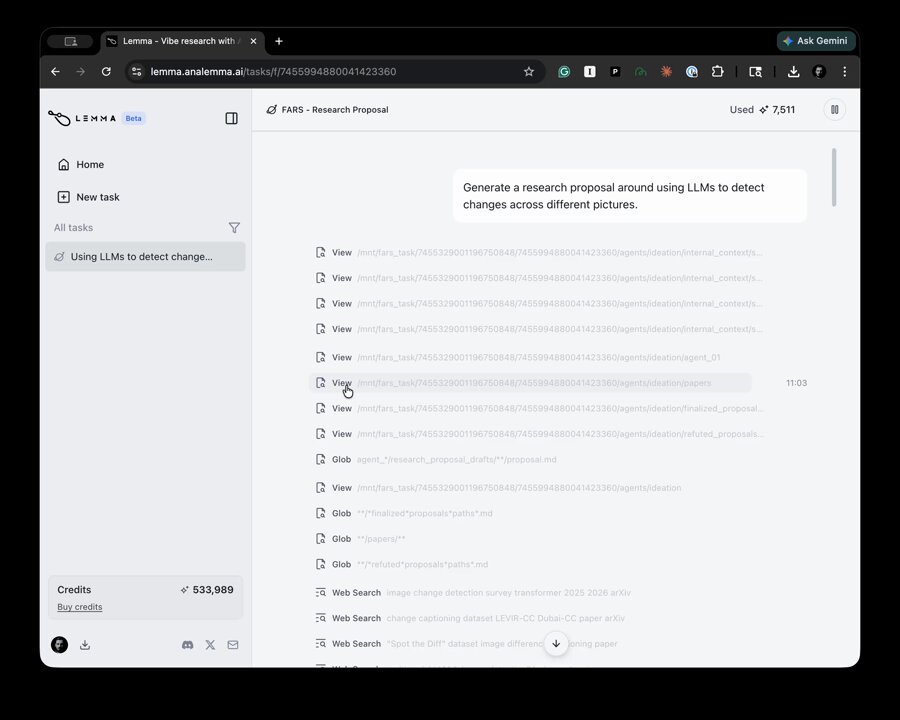Screen dimensions: 900x720
Task: Follow the Buy credits link
Action: 80,607
